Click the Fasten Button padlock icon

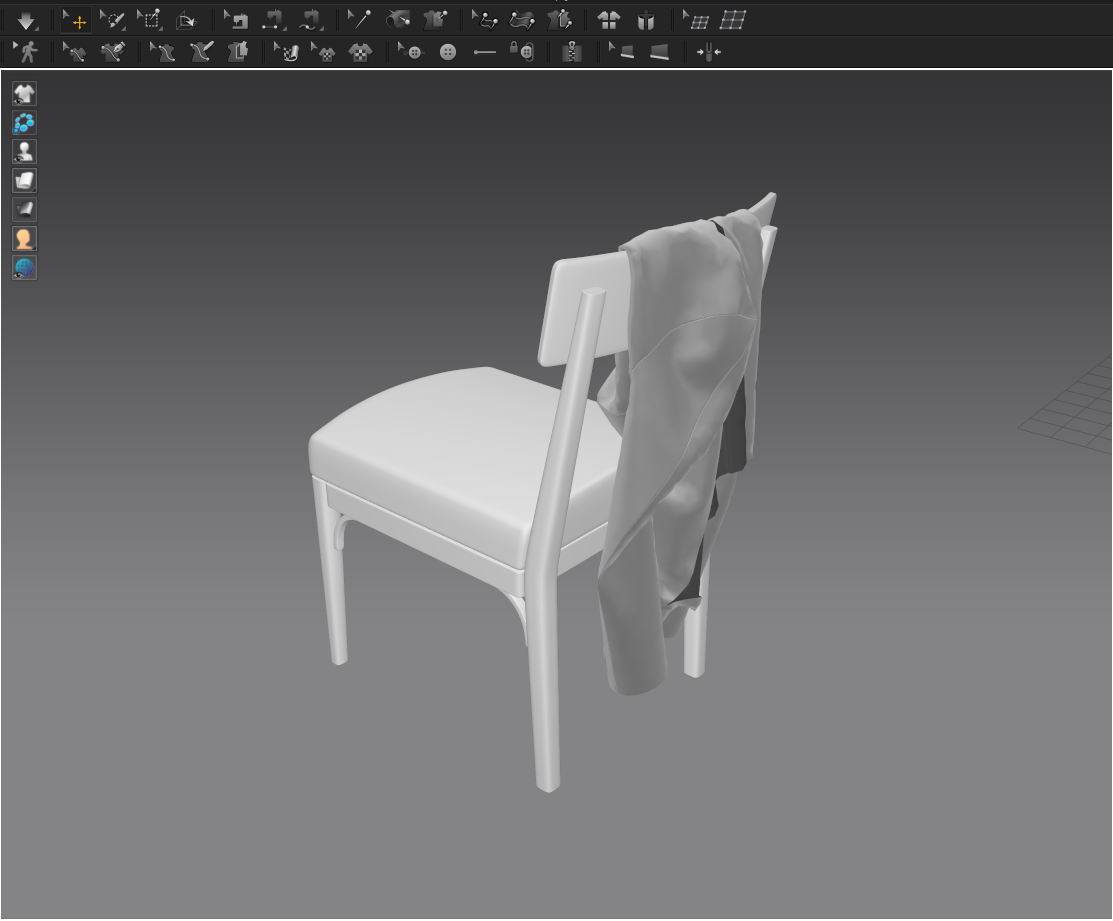[522, 52]
